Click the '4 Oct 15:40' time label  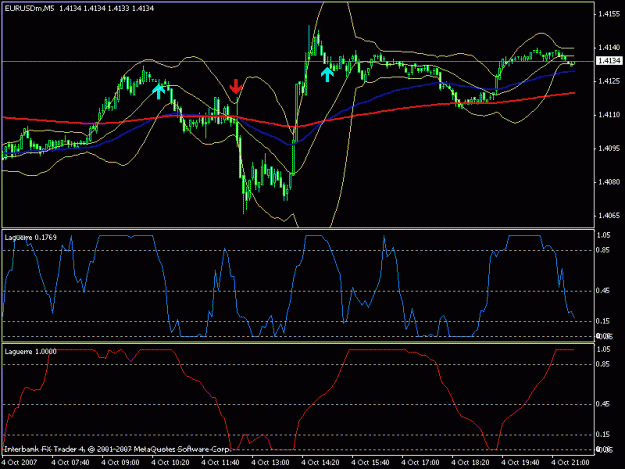[x=370, y=463]
